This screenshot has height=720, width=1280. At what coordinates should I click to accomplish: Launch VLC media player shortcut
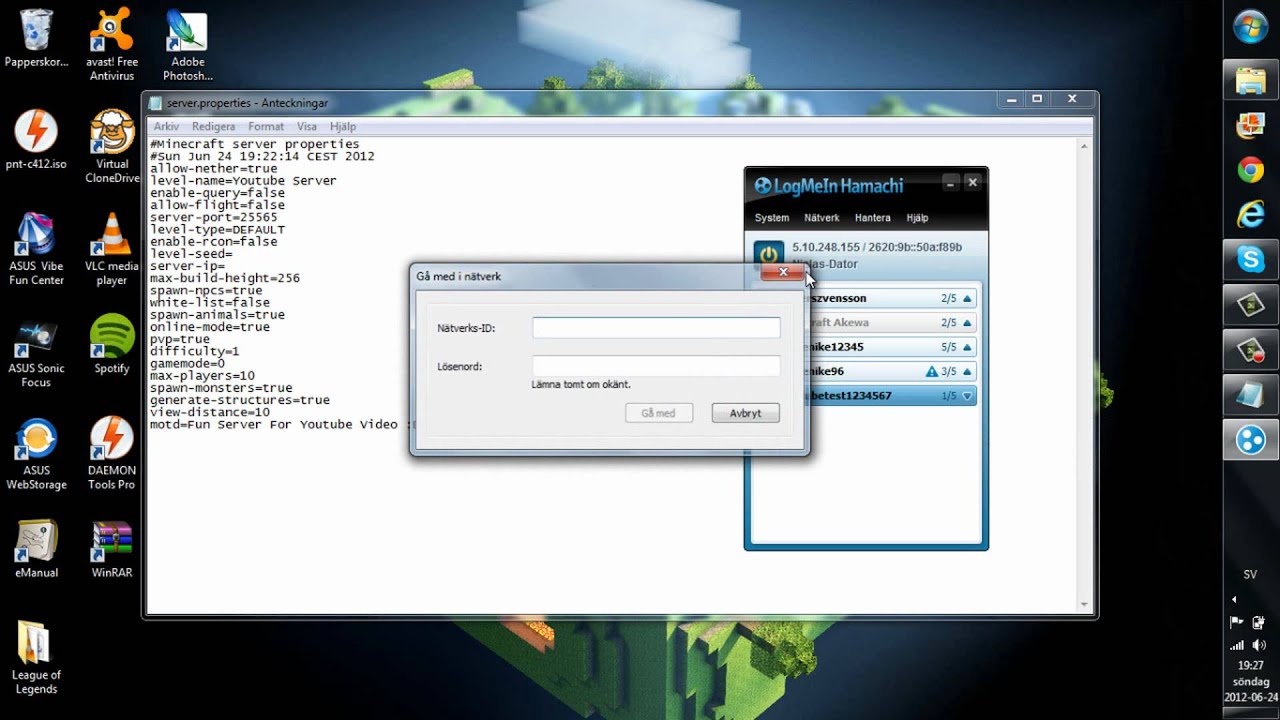pyautogui.click(x=112, y=248)
